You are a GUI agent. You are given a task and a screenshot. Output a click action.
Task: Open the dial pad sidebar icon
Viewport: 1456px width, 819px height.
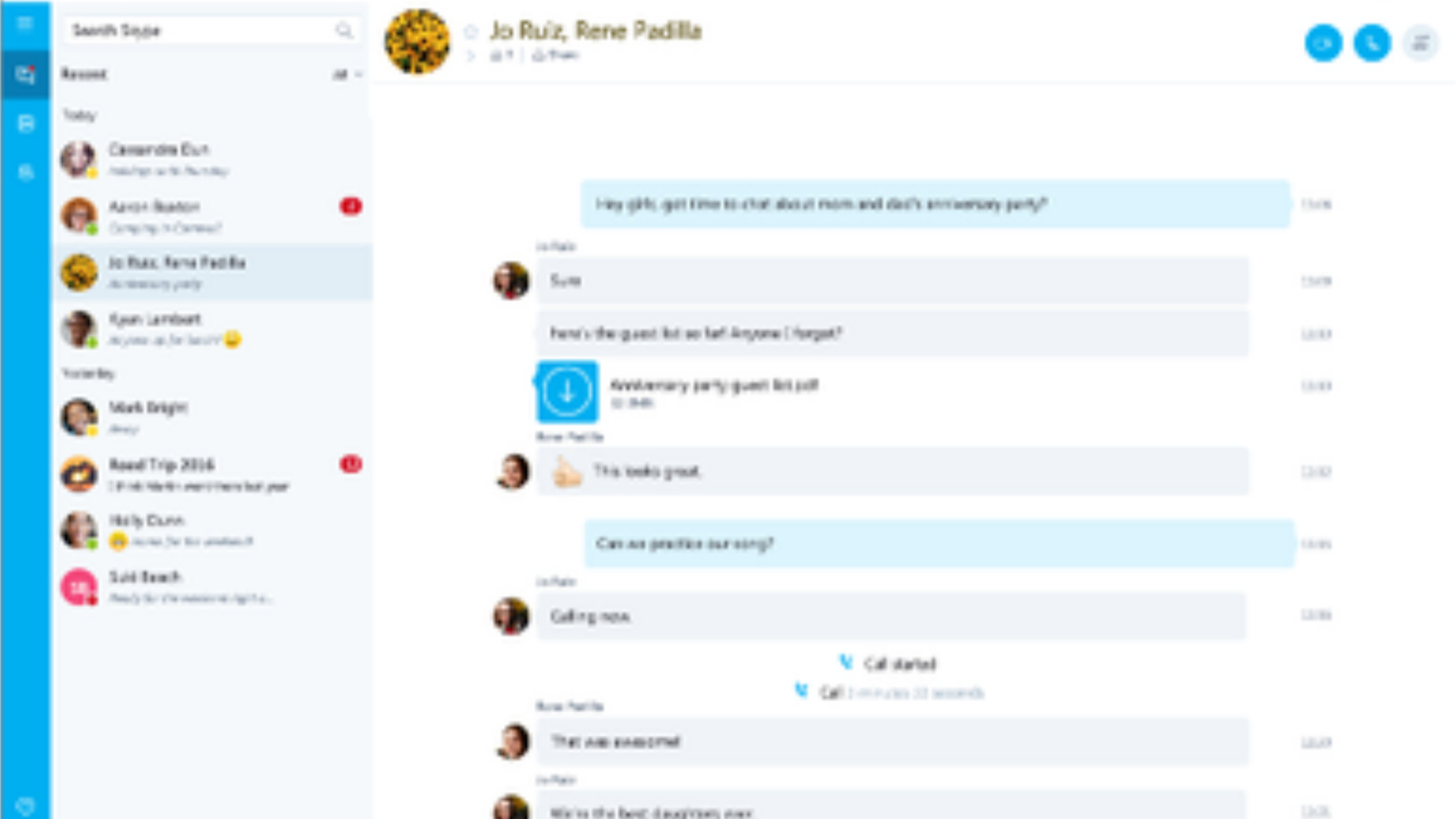pos(25,173)
